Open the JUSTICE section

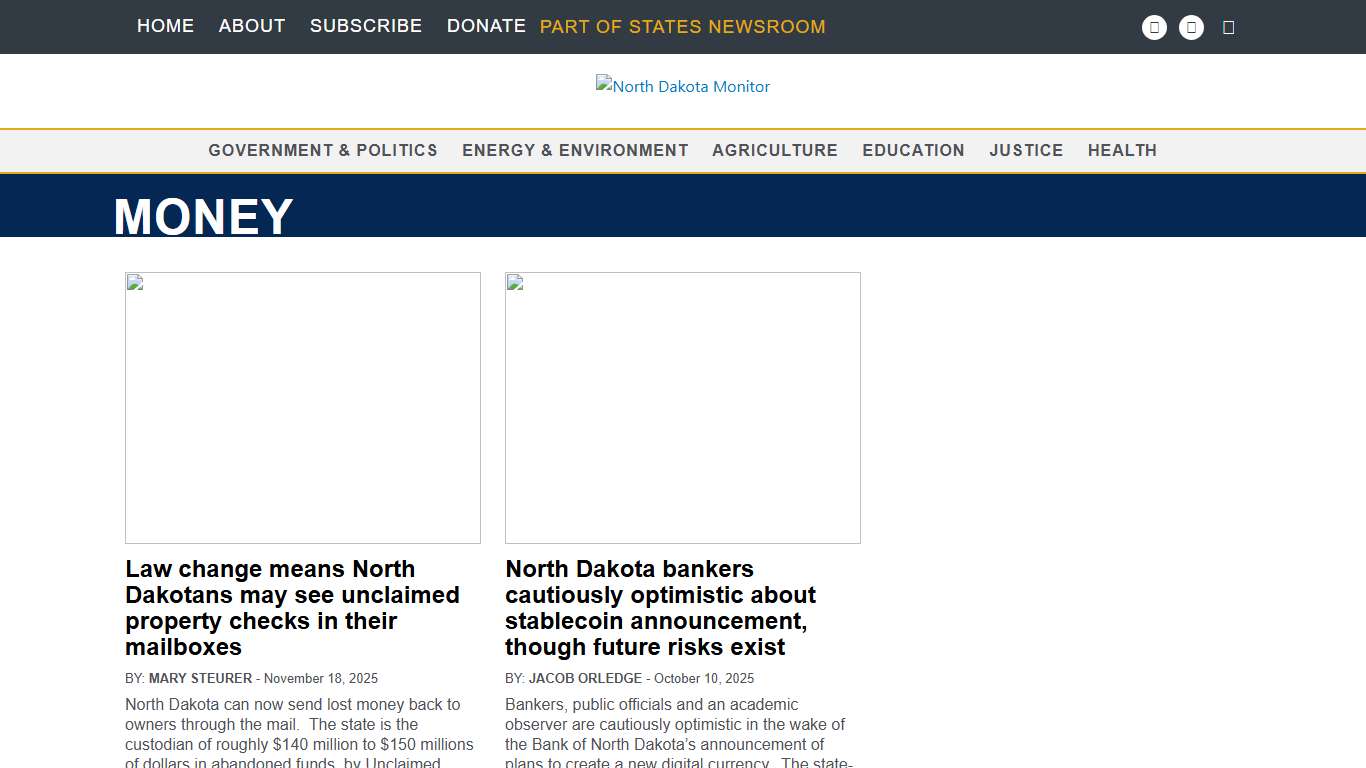[1026, 150]
